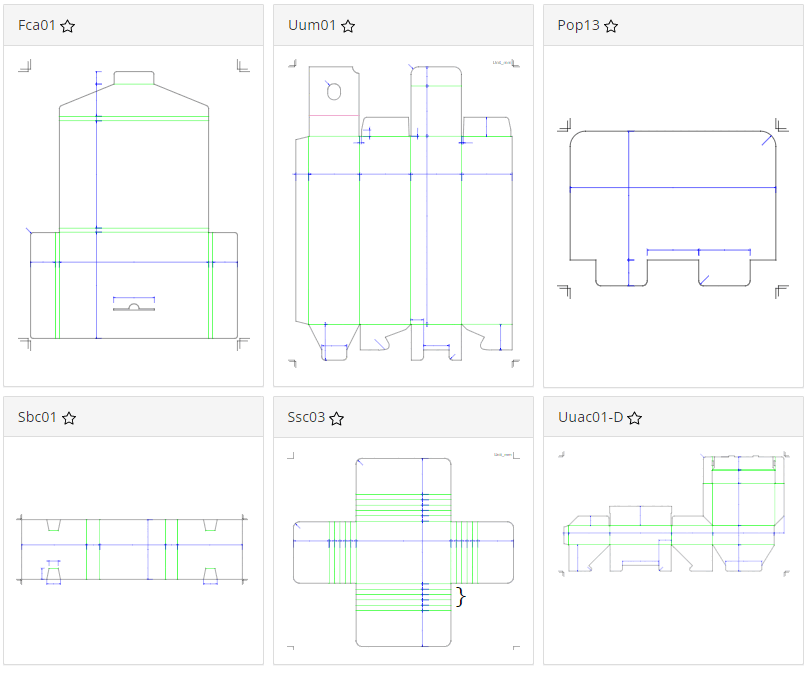Favorite the Sbc01 design via star

(x=69, y=418)
